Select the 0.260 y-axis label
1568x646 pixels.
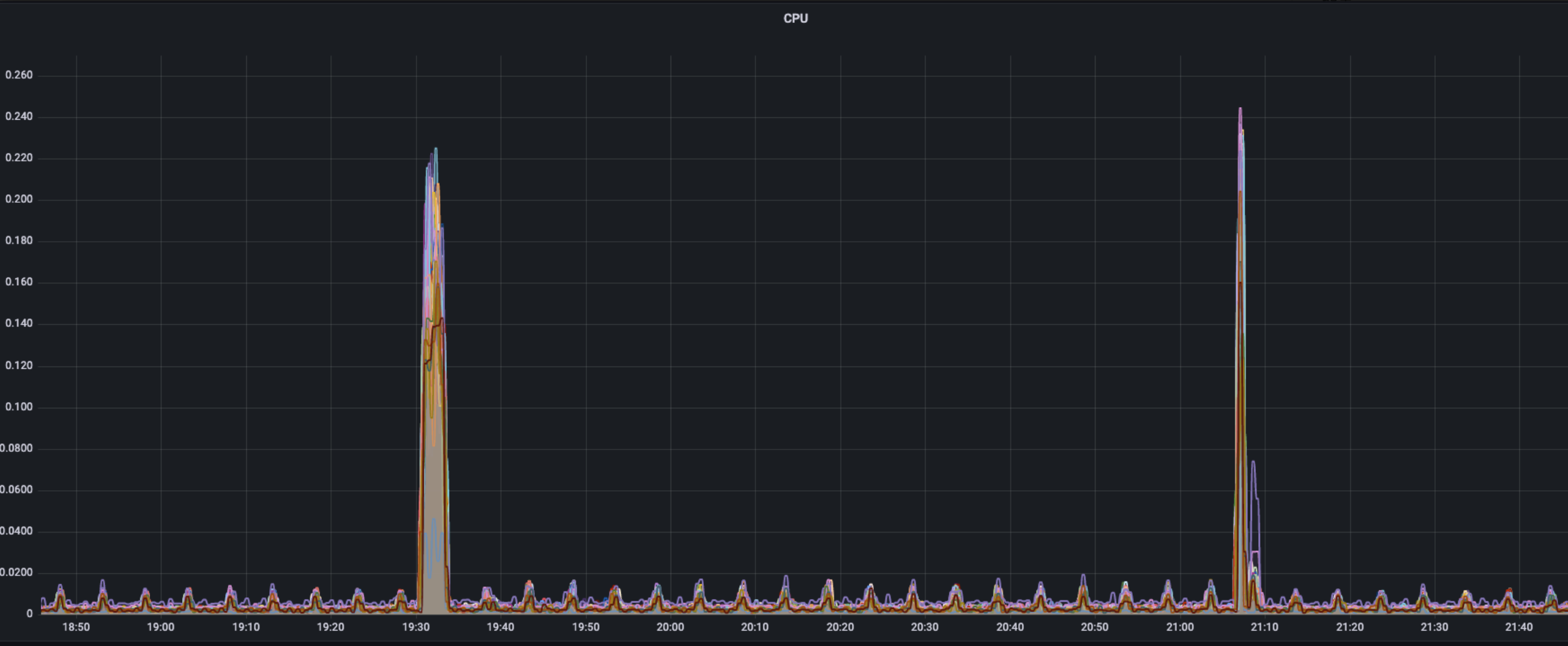pyautogui.click(x=19, y=75)
